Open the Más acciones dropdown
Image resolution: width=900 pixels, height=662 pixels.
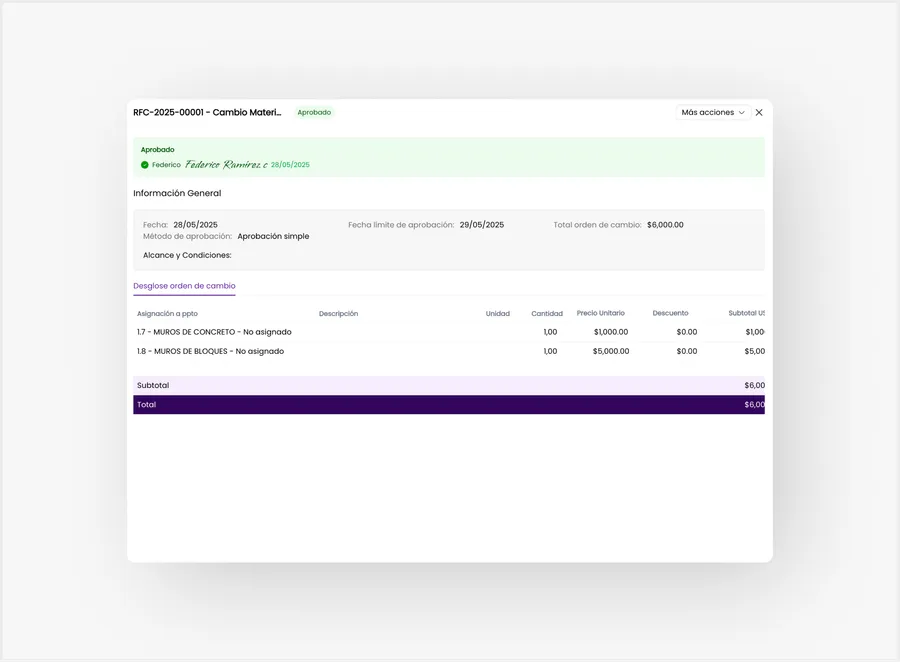pos(713,113)
